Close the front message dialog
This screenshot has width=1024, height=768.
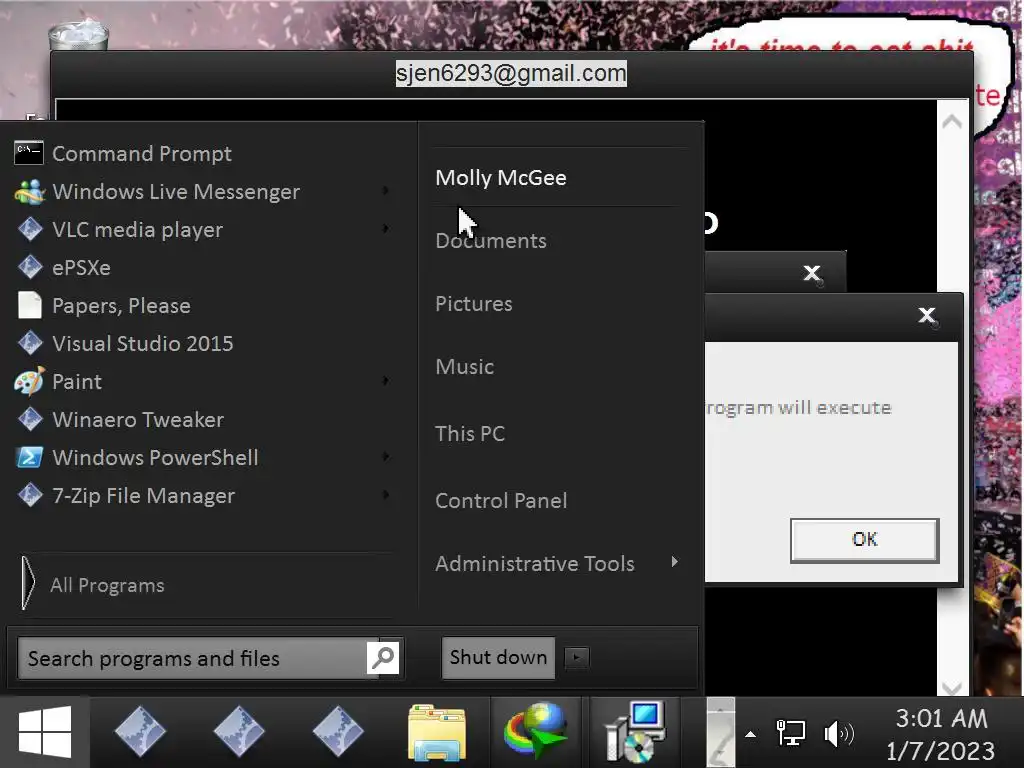coord(927,316)
